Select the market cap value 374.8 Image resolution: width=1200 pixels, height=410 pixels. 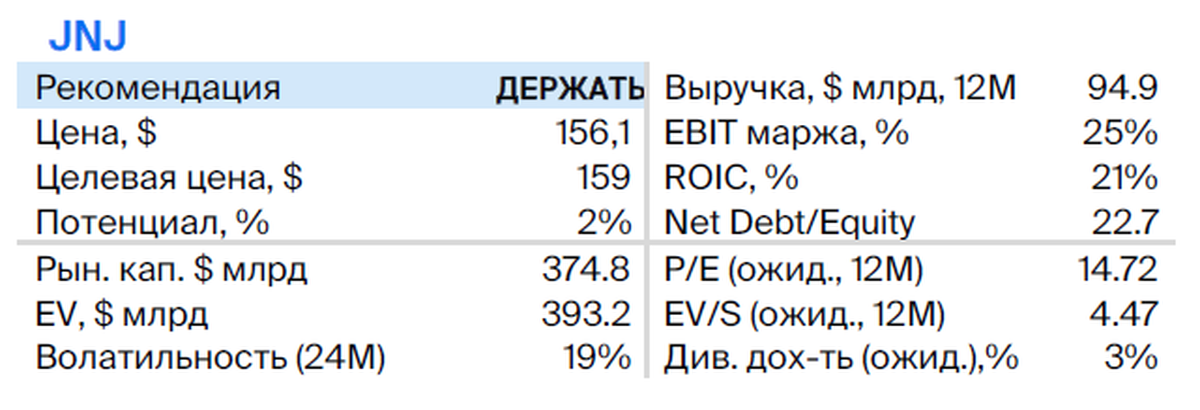[585, 270]
